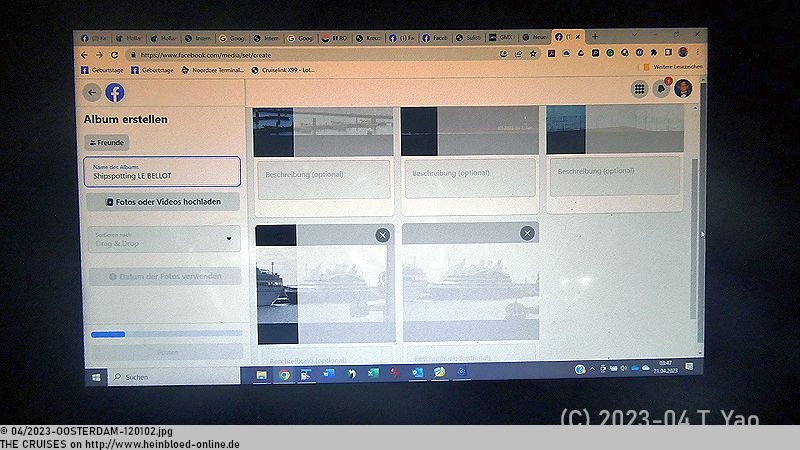The image size is (800, 450).
Task: Reload the page
Action: [114, 55]
